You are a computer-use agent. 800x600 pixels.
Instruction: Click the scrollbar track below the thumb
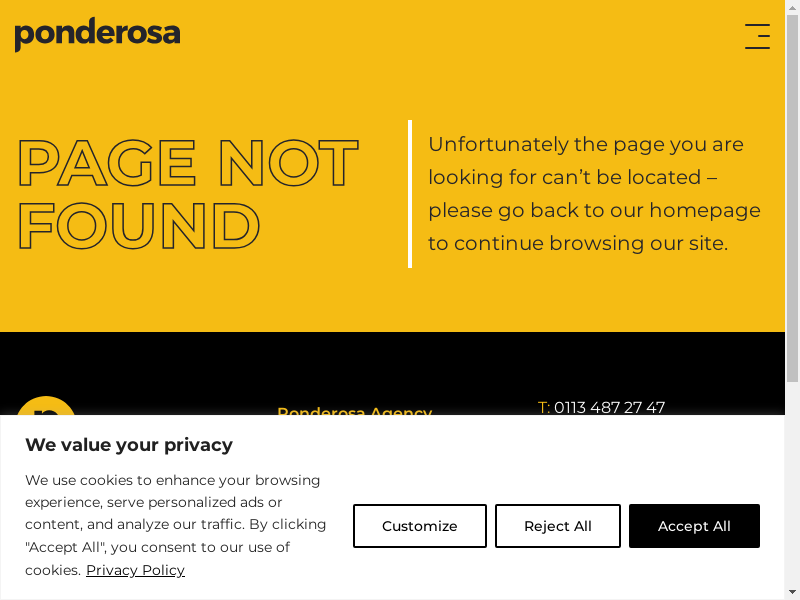792,480
